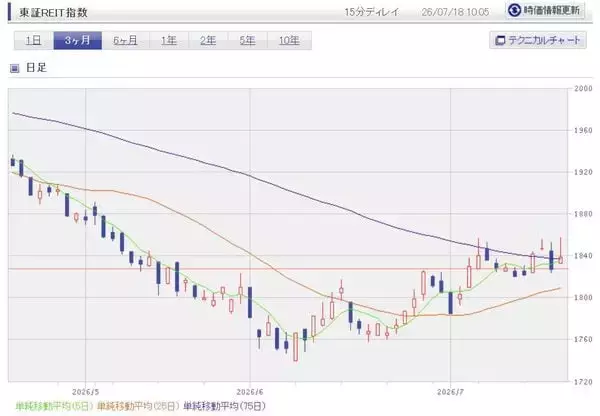Open the テクニカルチャート button
The image size is (600, 416).
[x=538, y=40]
